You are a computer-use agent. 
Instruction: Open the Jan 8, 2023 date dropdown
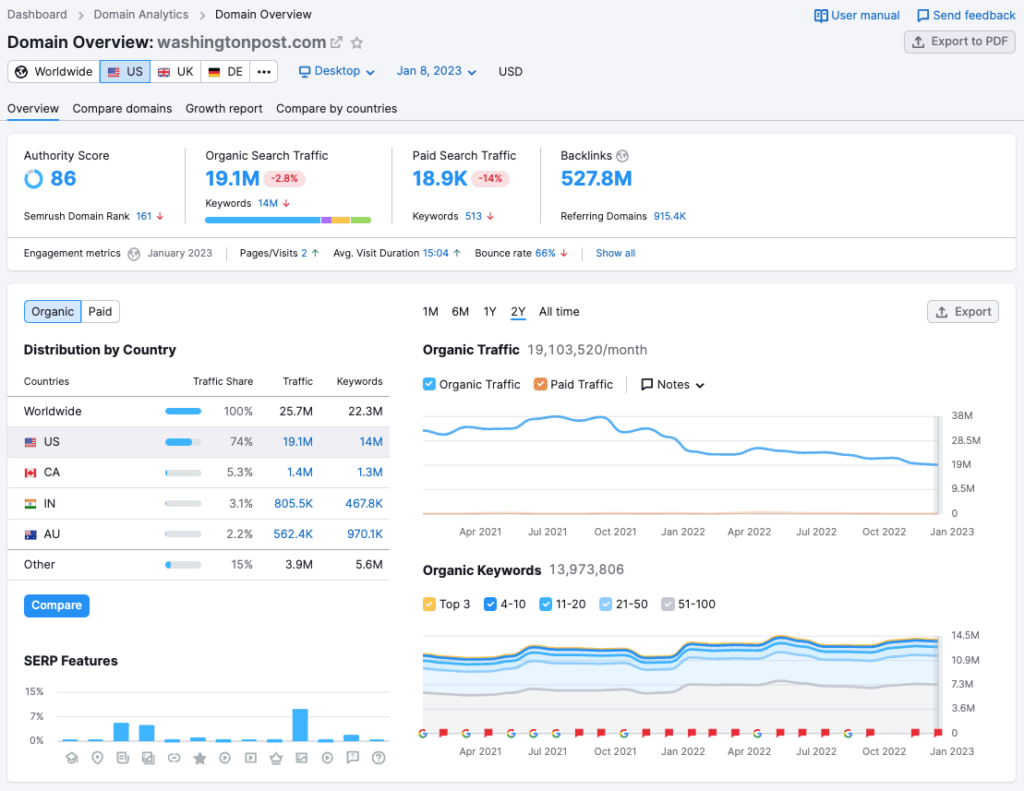pyautogui.click(x=436, y=71)
